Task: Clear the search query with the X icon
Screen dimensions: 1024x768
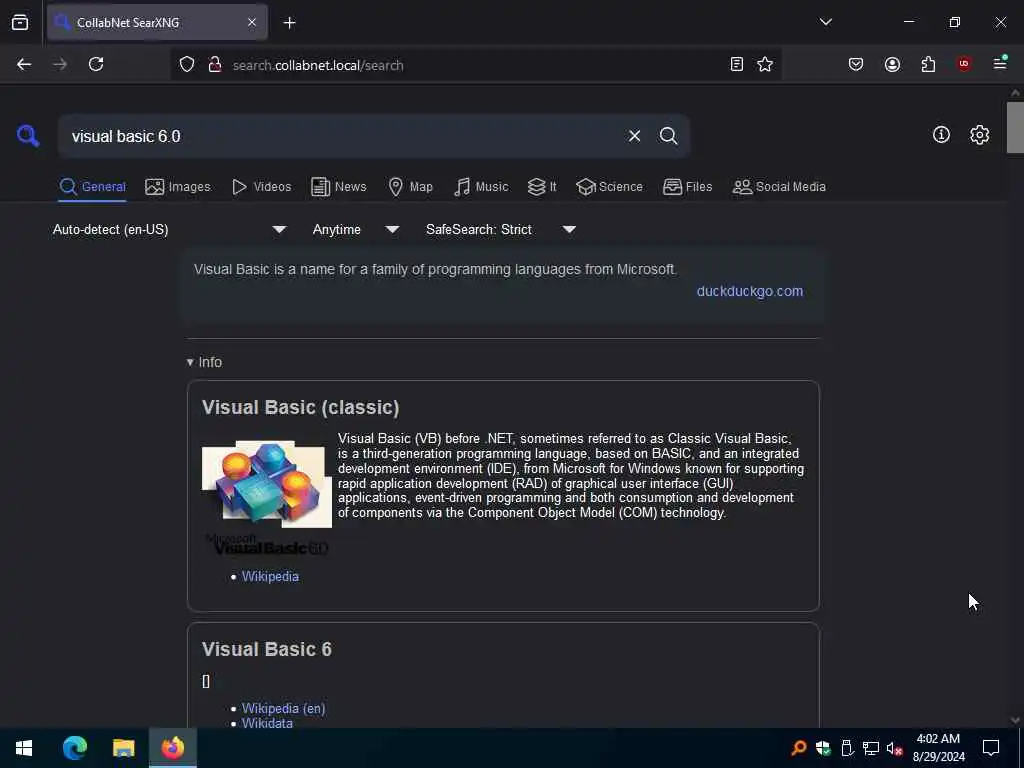Action: 634,136
